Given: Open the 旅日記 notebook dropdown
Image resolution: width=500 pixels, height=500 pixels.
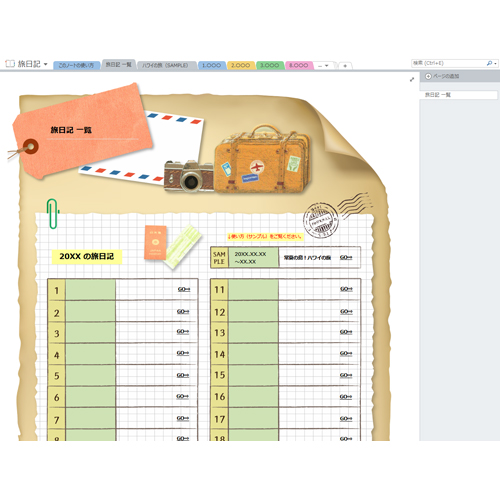Looking at the screenshot, I should click(x=46, y=64).
